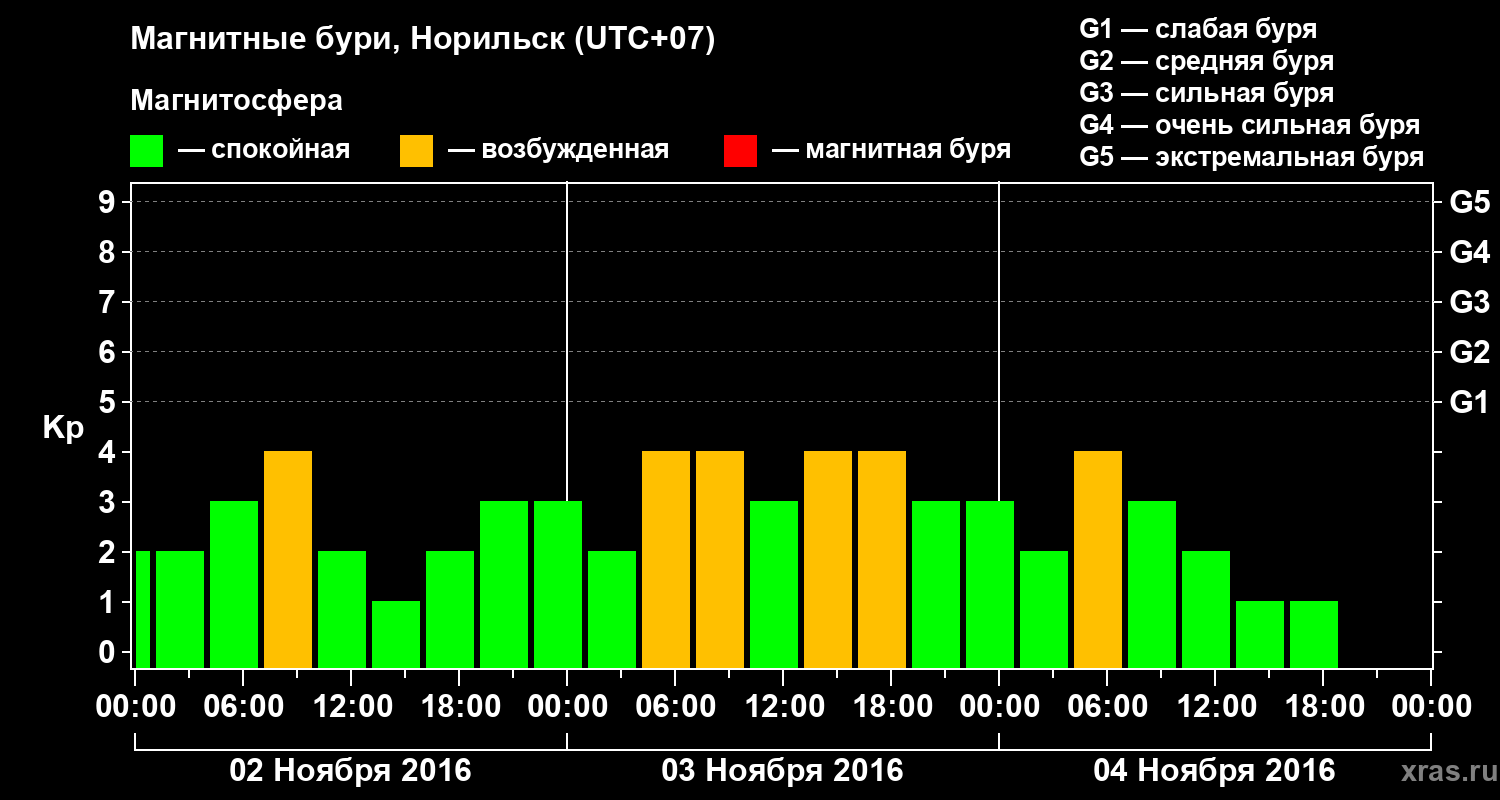The width and height of the screenshot is (1500, 800).
Task: Click the '— спокойная' legend label
Action: (x=264, y=151)
